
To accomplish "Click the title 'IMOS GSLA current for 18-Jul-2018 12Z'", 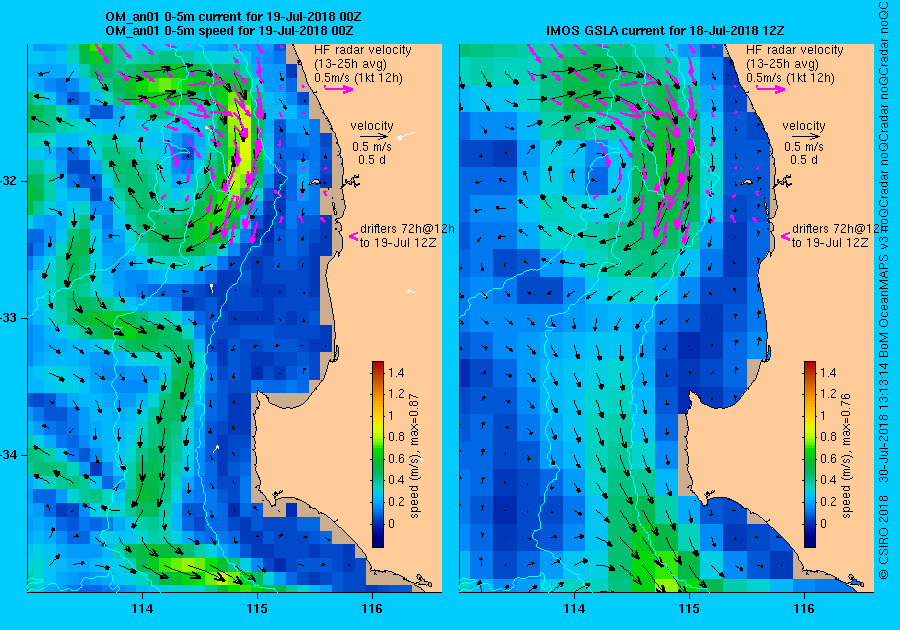I will tap(665, 30).
